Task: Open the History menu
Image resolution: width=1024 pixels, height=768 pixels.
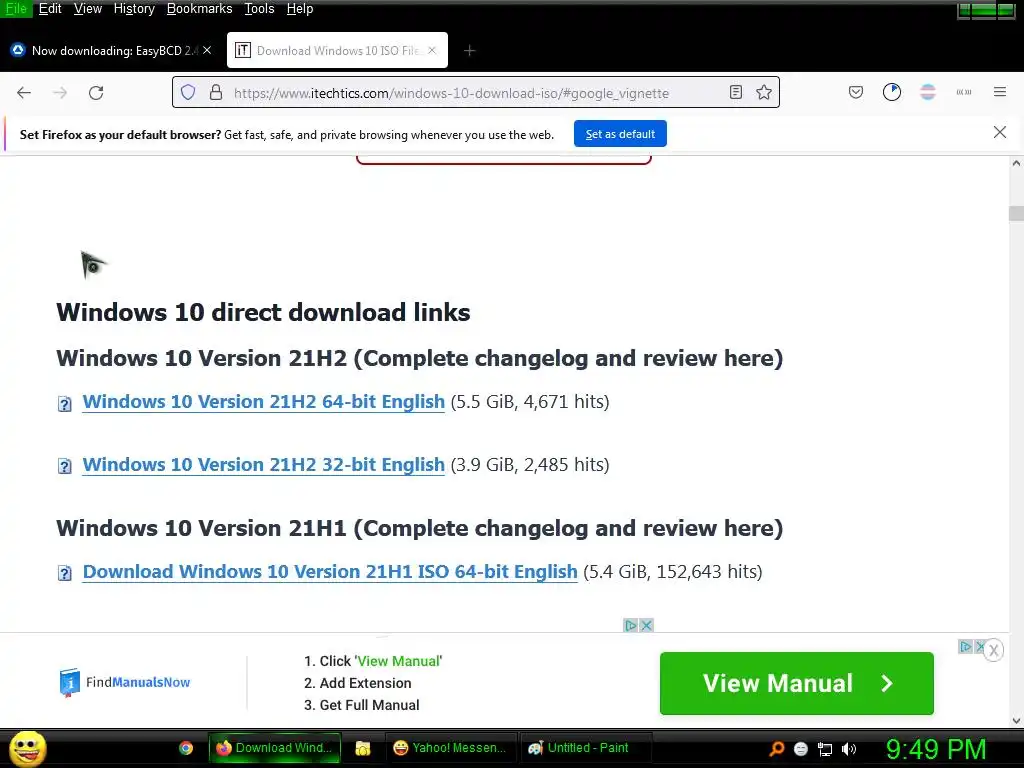Action: coord(134,8)
